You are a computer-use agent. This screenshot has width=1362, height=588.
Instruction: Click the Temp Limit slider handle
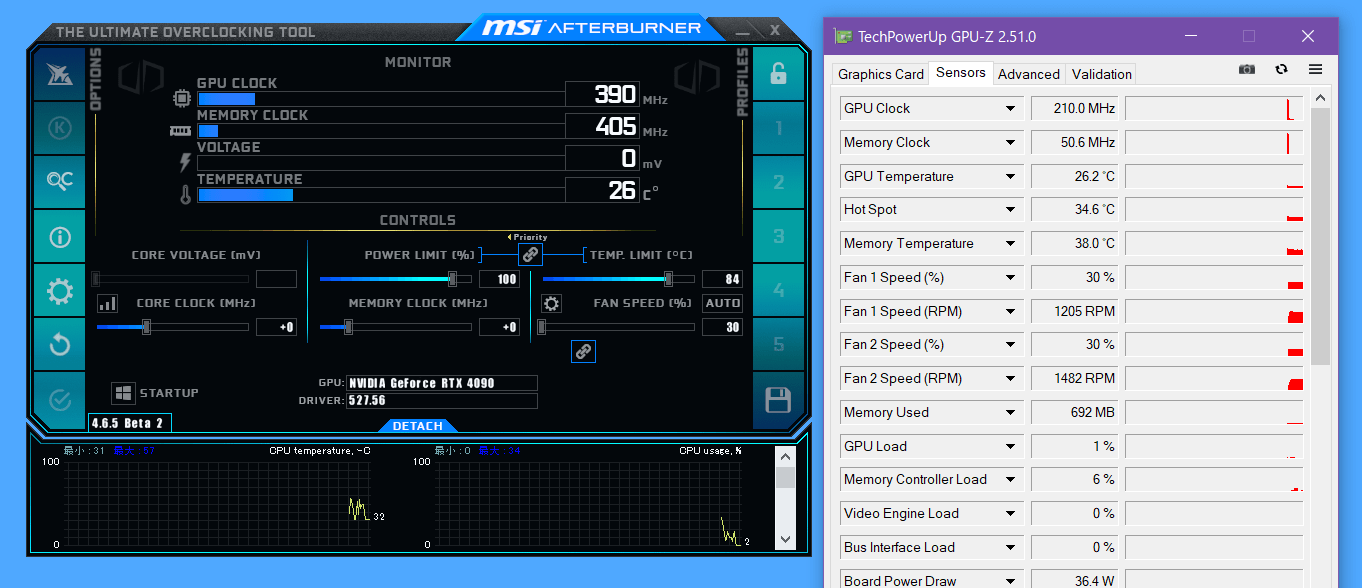[668, 279]
